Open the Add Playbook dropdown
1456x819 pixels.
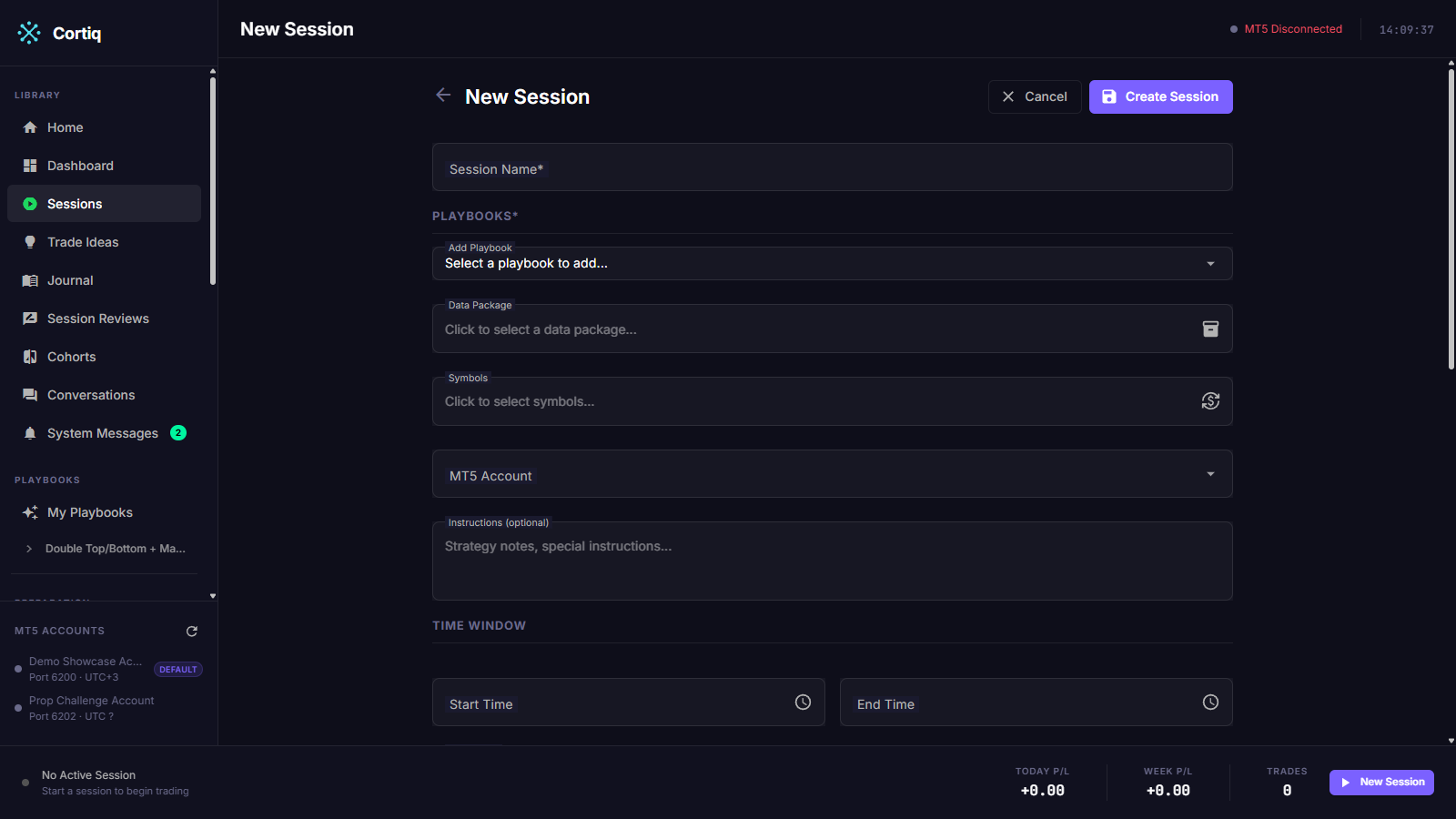[x=833, y=263]
